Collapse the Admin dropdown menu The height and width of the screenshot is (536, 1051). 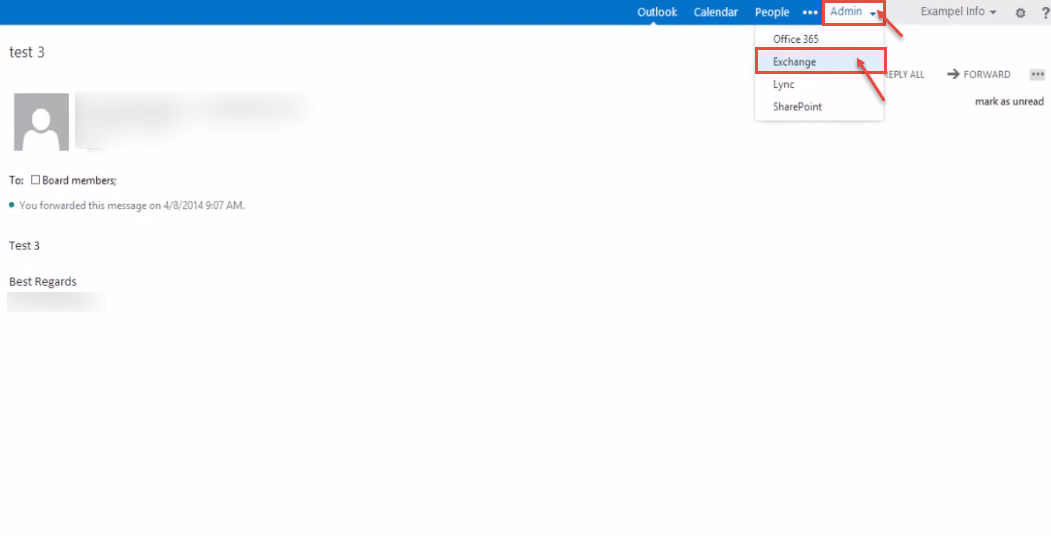pyautogui.click(x=853, y=12)
